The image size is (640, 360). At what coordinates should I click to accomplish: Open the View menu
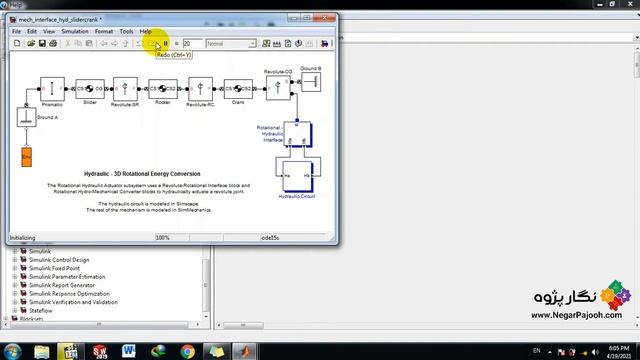coord(49,31)
